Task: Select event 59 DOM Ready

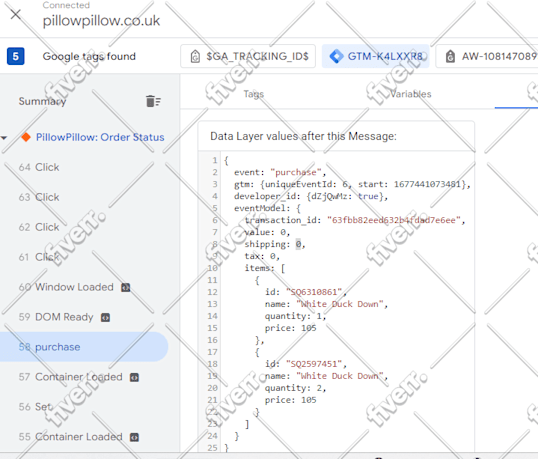Action: [56, 317]
